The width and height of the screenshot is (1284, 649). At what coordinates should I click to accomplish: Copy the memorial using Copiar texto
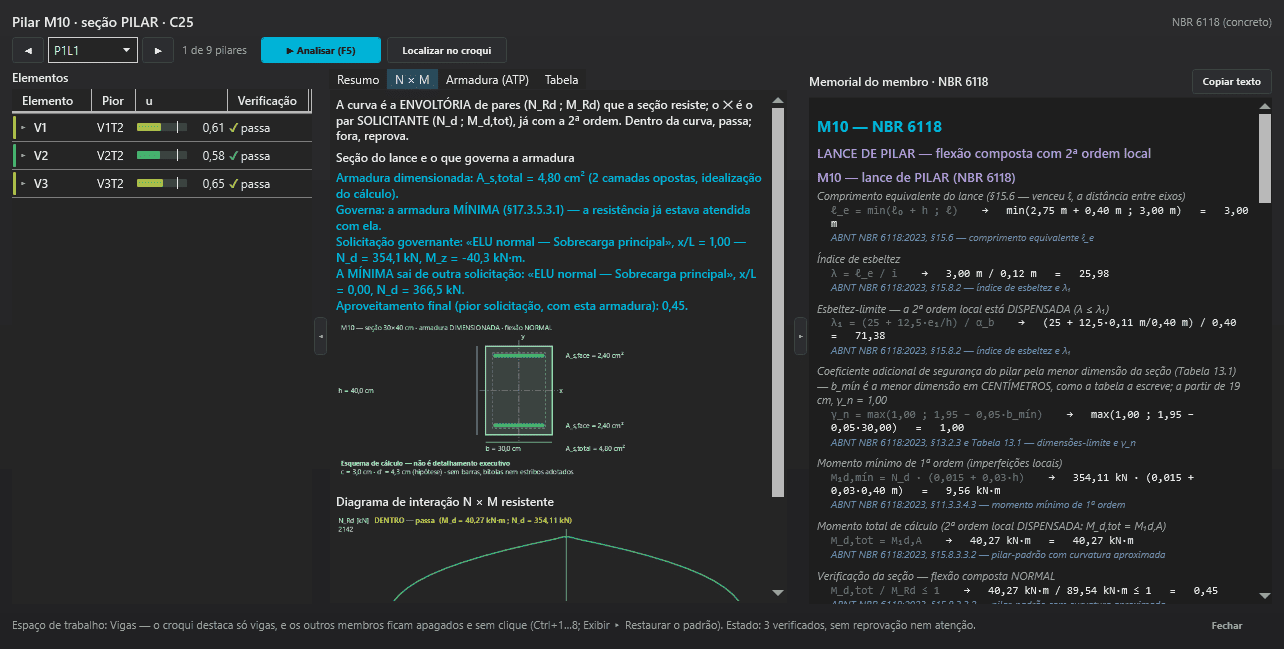pos(1232,81)
